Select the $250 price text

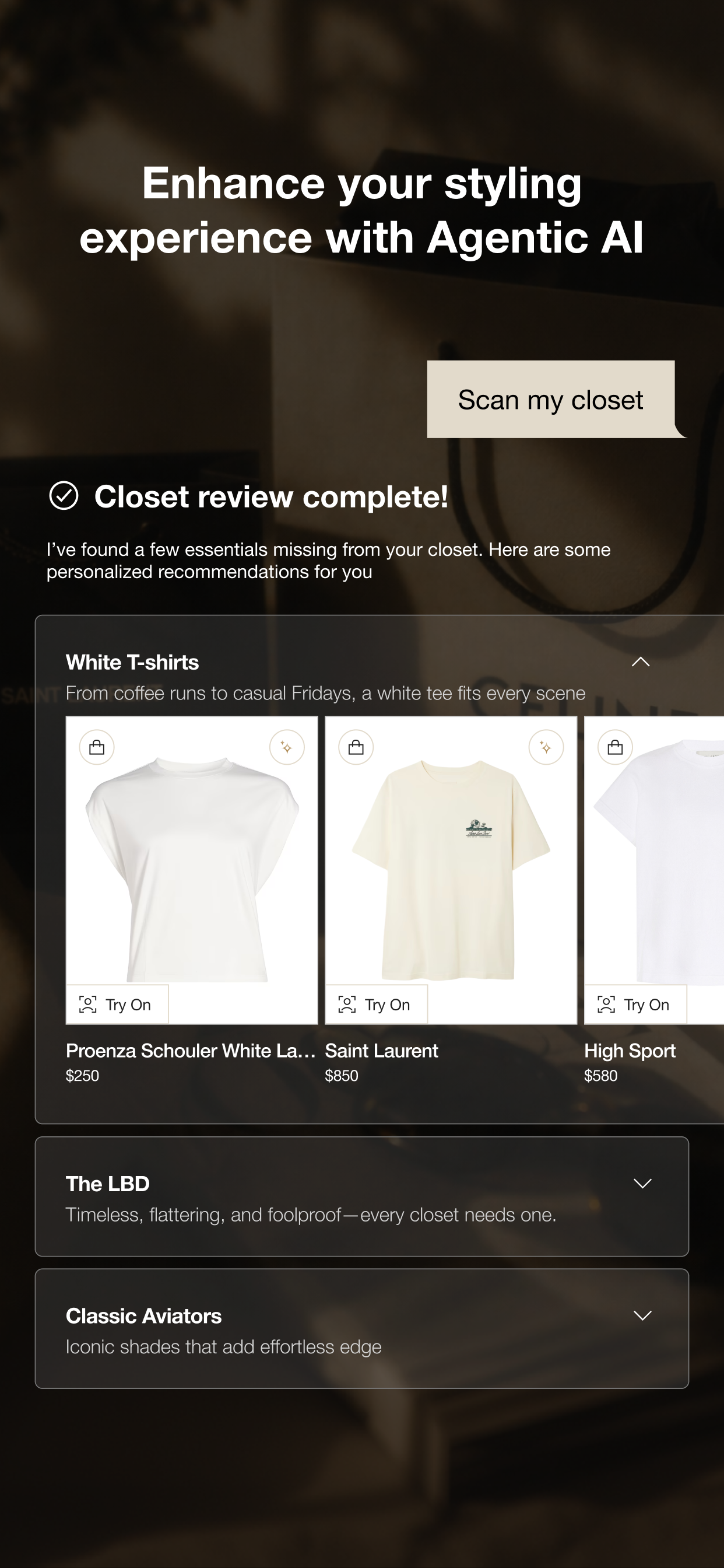coord(82,1076)
